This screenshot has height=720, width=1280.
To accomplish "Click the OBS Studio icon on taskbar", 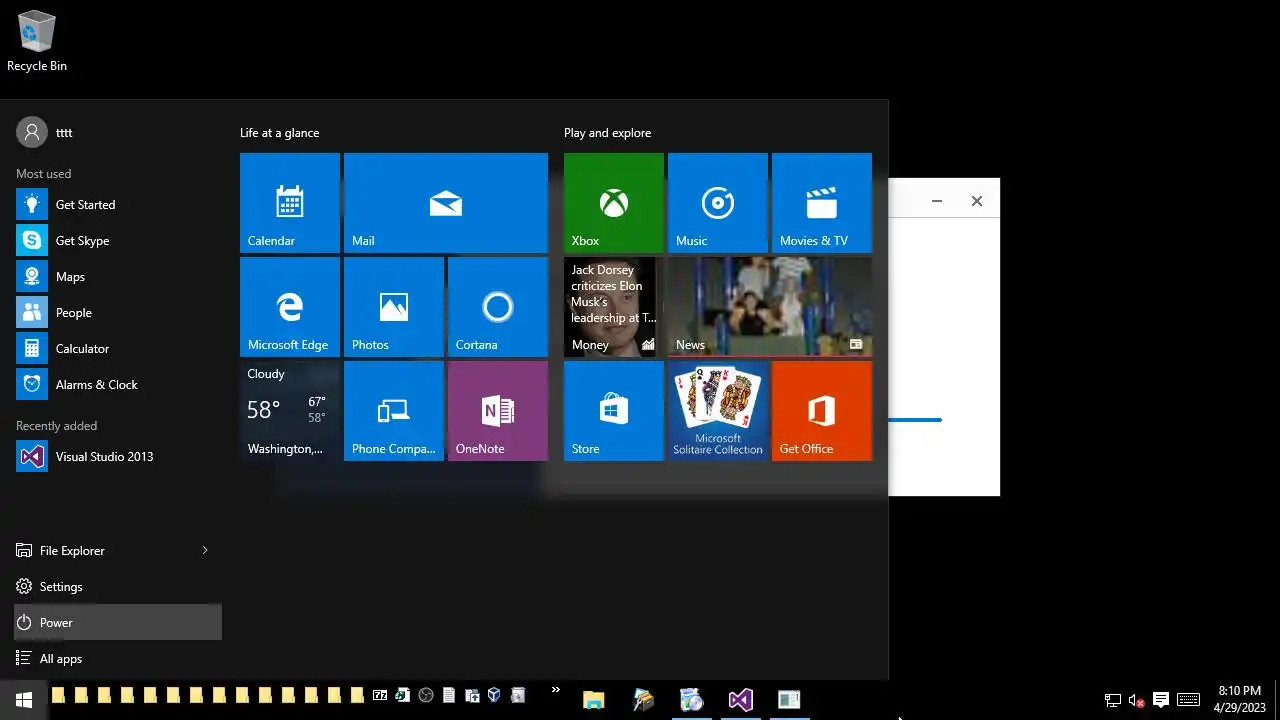I will tap(426, 695).
